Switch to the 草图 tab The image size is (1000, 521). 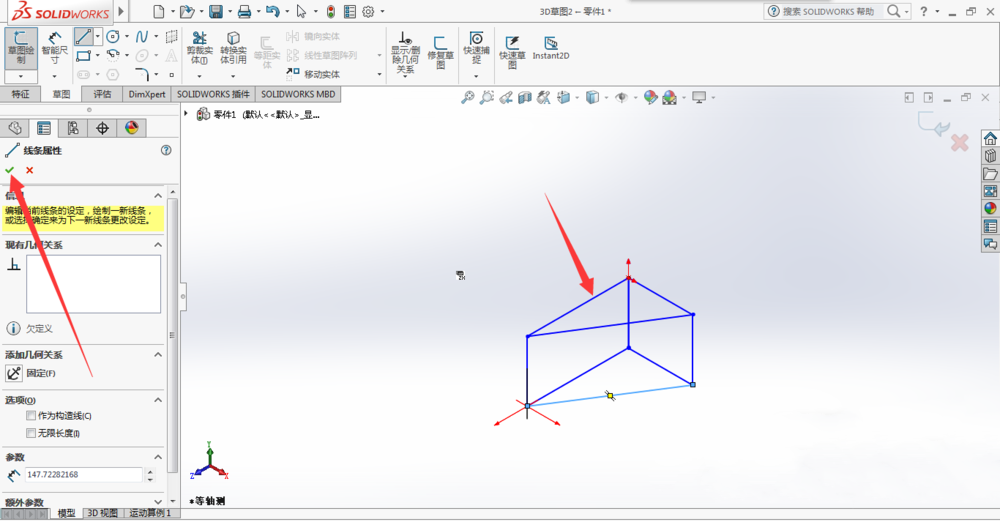point(61,94)
